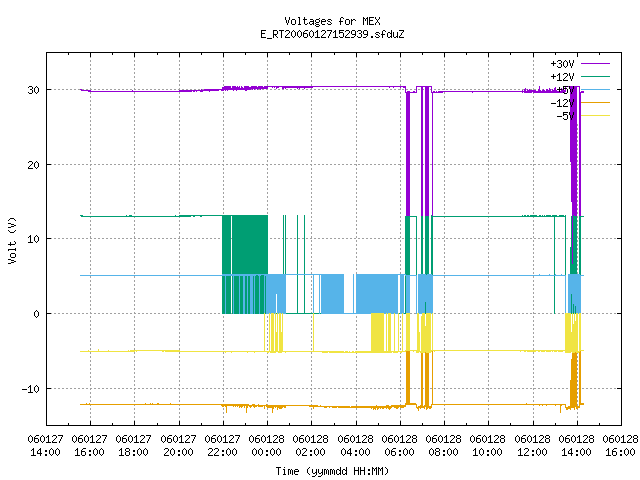Image resolution: width=640 pixels, height=480 pixels.
Task: Click the x-axis tick 060128 10:00
Action: [x=488, y=445]
